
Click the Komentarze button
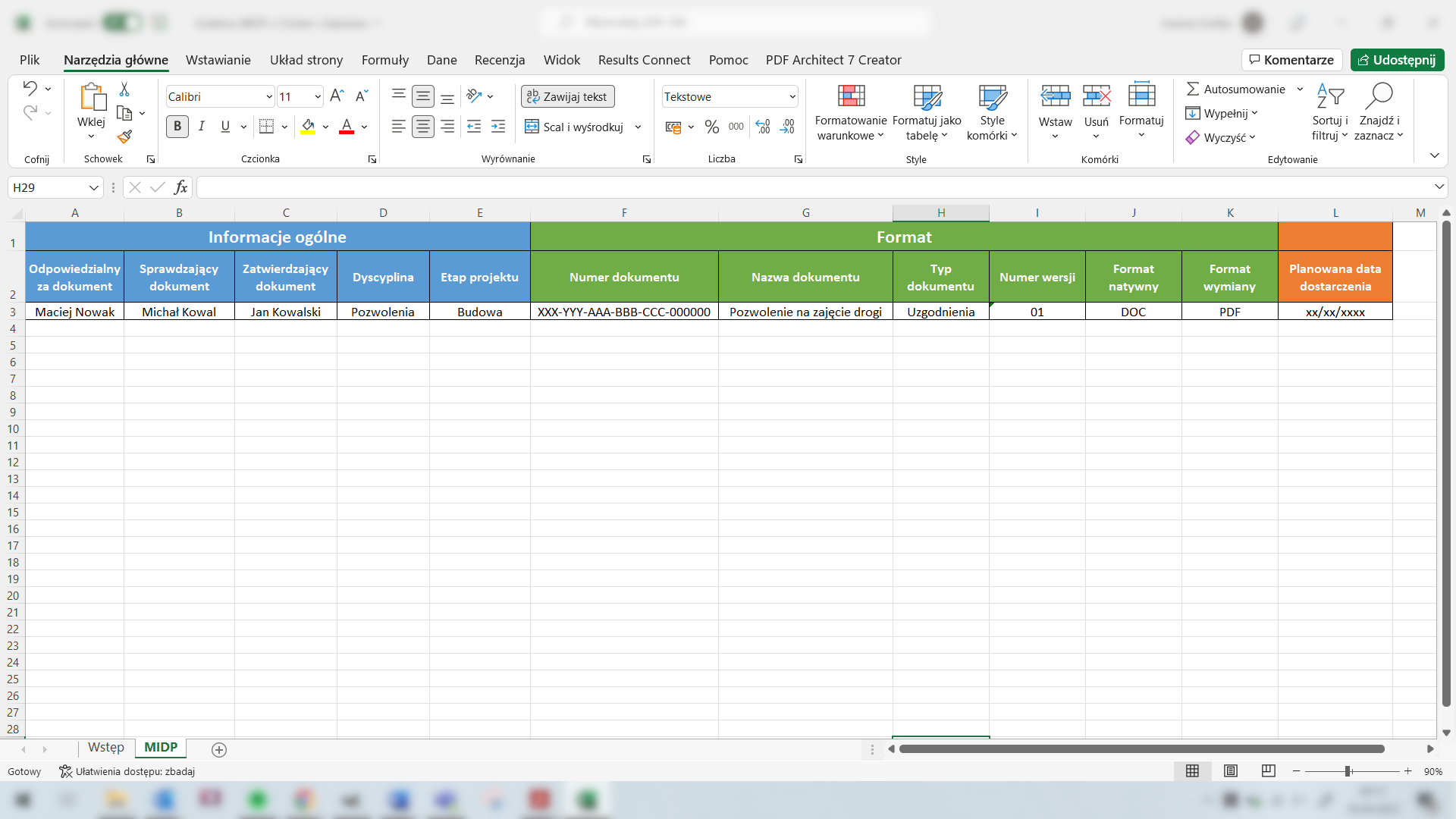[1291, 60]
